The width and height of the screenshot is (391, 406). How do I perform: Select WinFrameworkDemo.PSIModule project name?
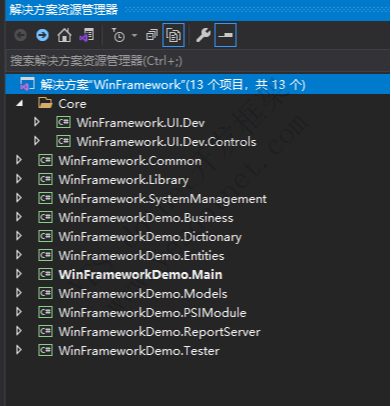[x=153, y=313]
